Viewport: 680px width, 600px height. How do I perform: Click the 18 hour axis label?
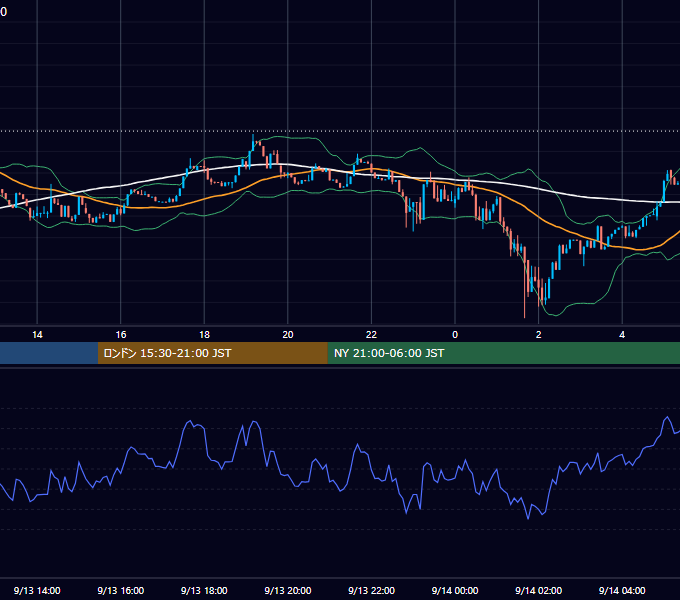click(x=204, y=335)
